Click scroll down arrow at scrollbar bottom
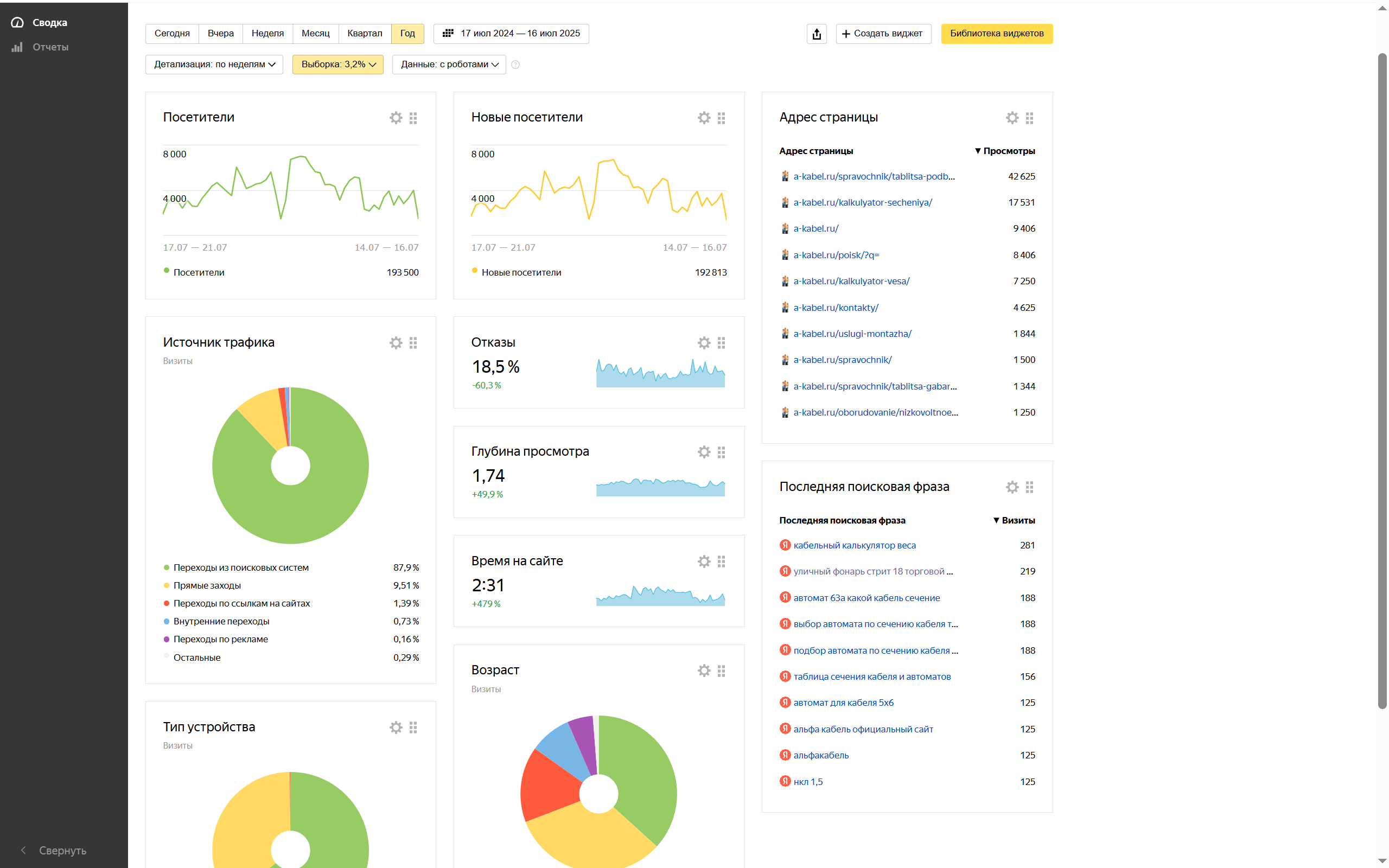This screenshot has height=868, width=1389. pyautogui.click(x=1382, y=861)
